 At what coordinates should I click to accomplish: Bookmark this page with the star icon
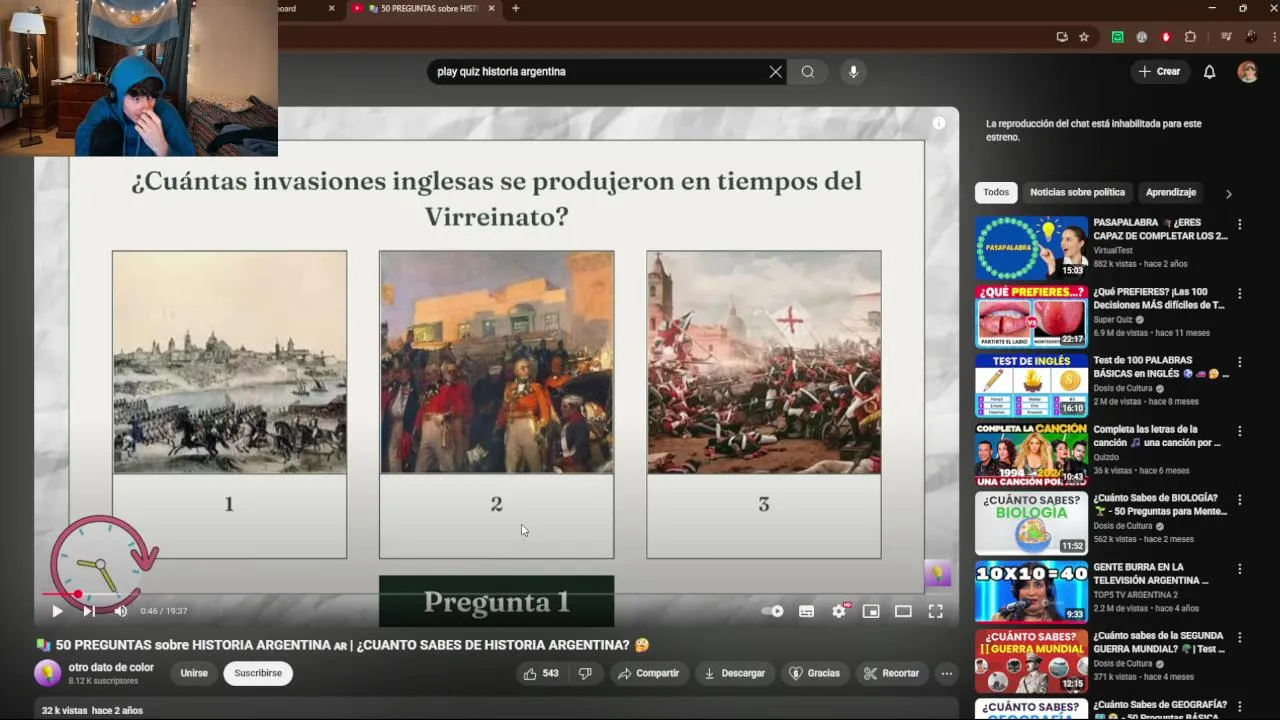pos(1084,37)
